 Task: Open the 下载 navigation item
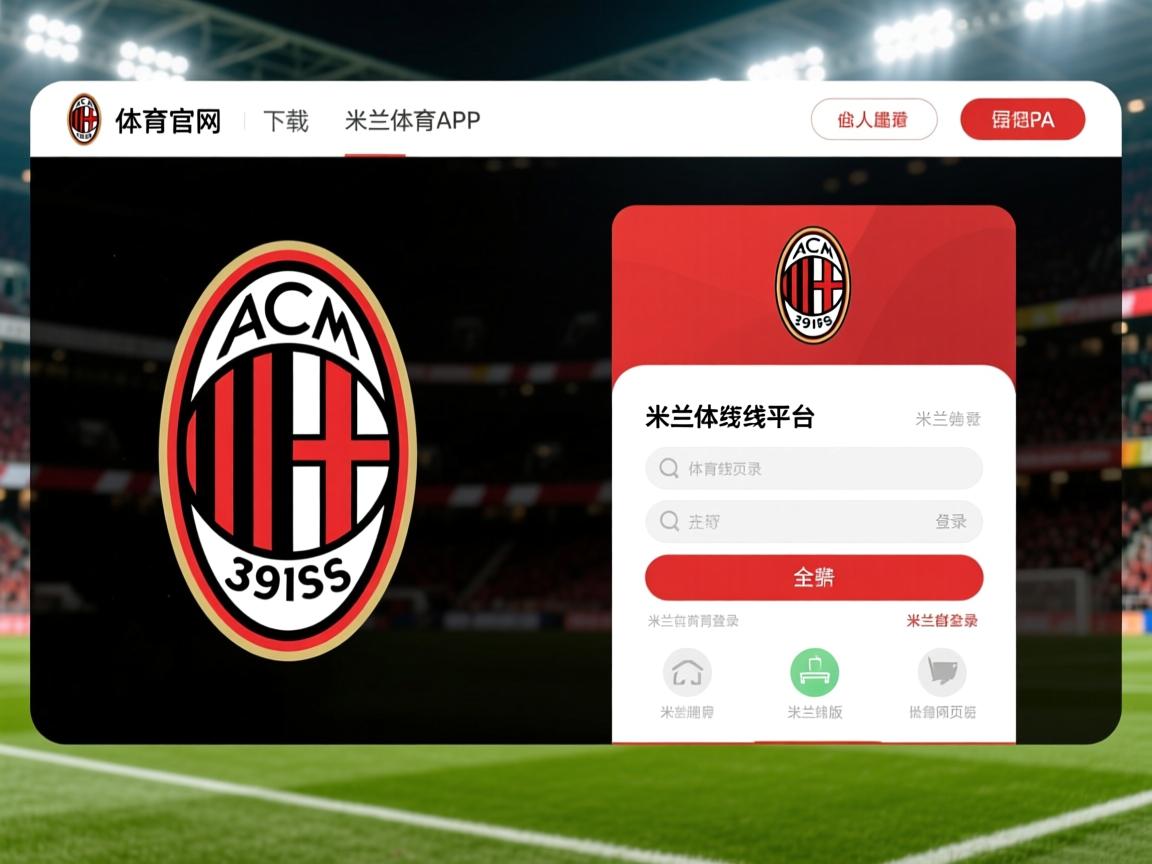286,120
